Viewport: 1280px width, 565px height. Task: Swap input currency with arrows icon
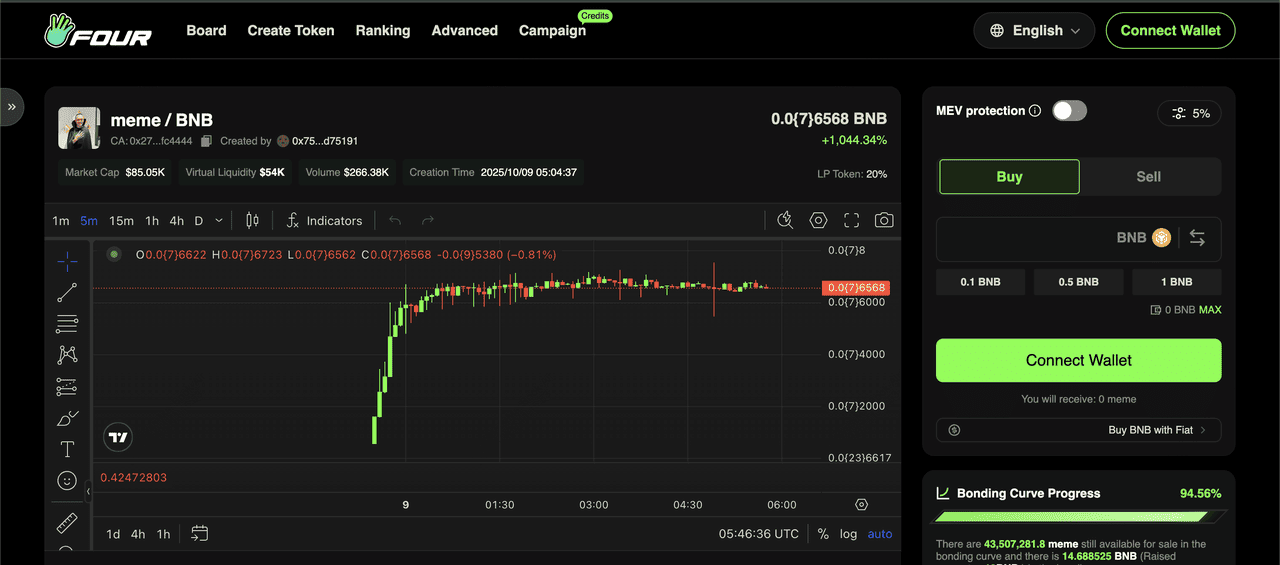pos(1197,238)
